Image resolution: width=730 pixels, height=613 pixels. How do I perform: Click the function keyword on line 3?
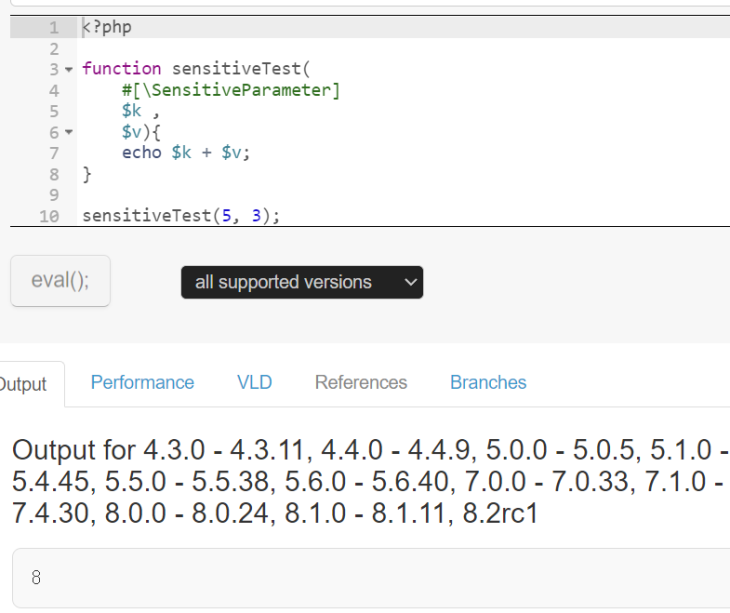click(121, 69)
